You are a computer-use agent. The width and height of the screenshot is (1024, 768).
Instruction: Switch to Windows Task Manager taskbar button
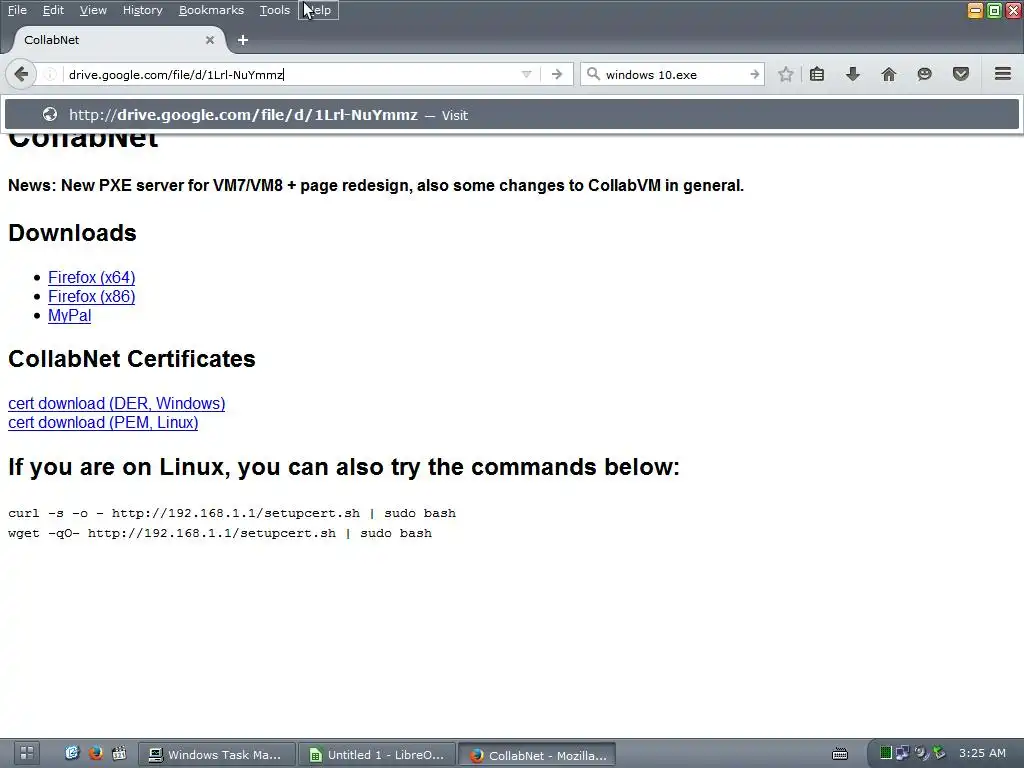[x=217, y=755]
